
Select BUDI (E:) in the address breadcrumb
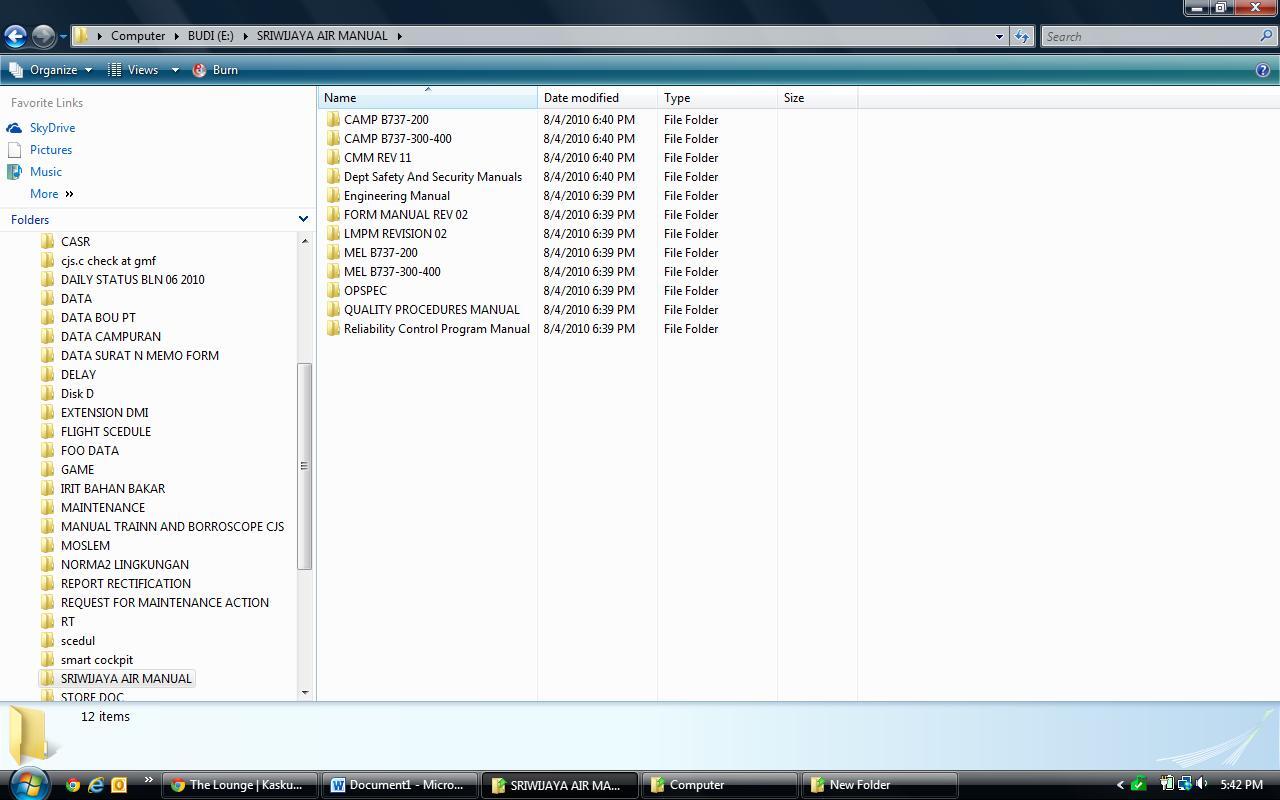210,36
